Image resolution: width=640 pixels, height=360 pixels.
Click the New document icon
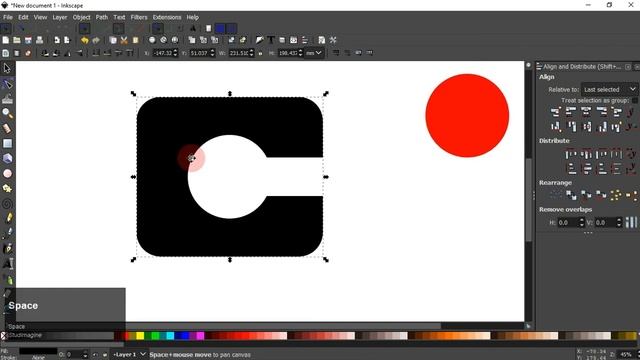5,40
